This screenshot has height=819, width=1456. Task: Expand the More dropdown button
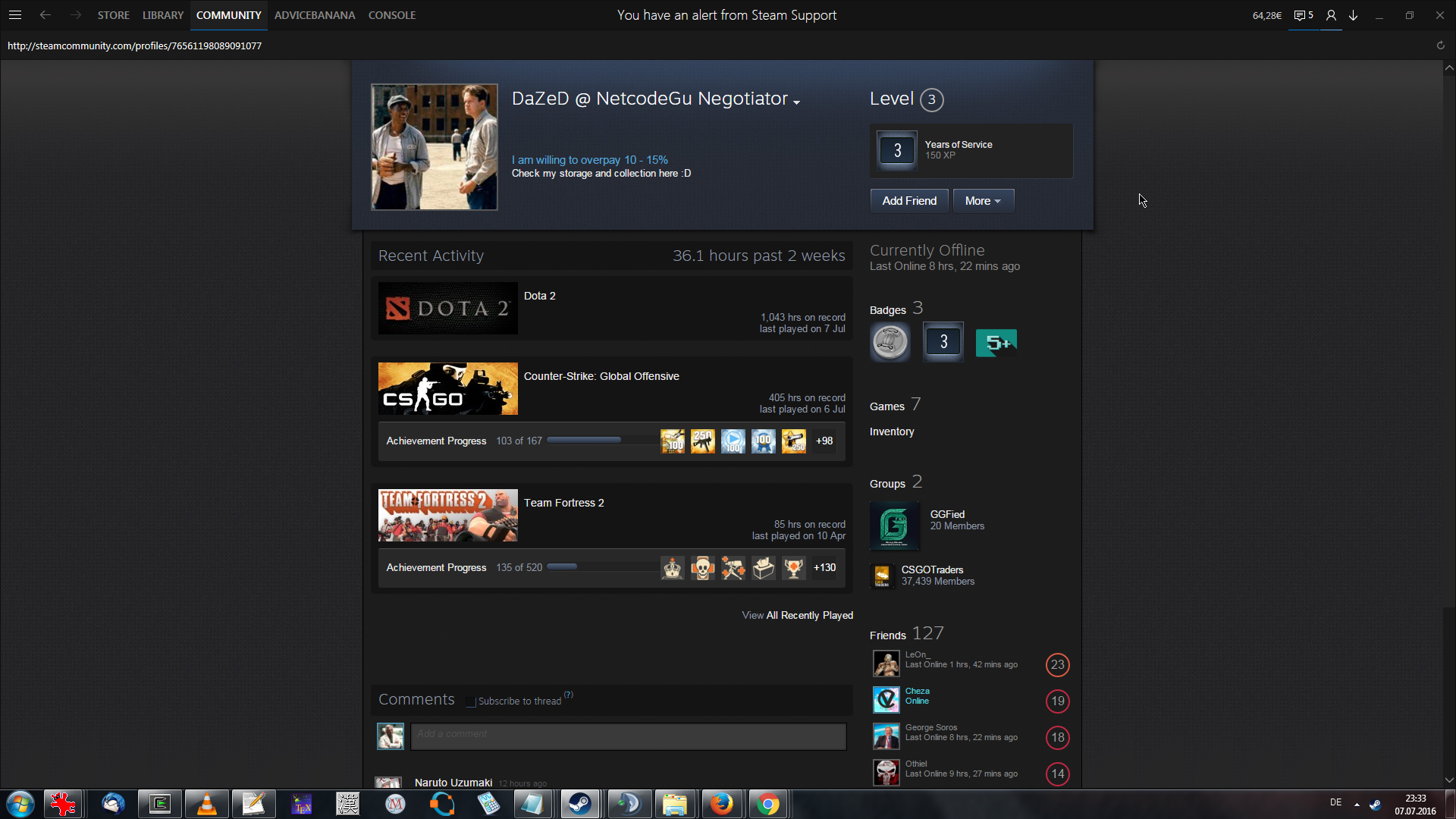point(983,201)
